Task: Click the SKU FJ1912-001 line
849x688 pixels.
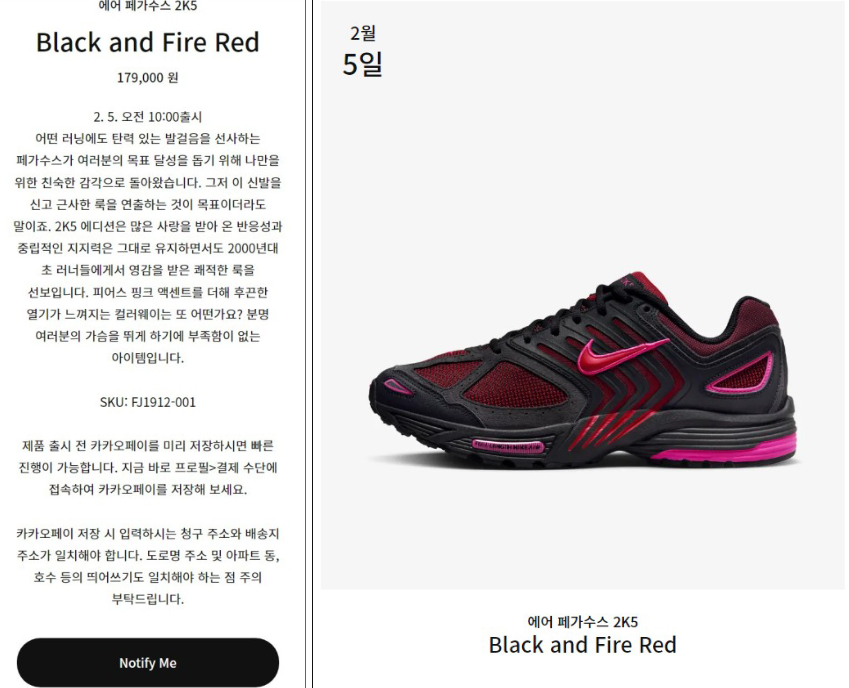Action: tap(148, 402)
